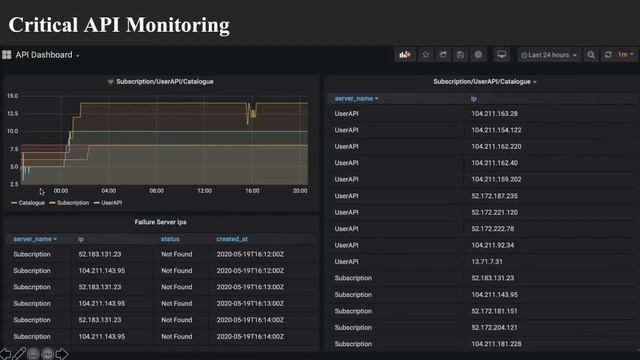This screenshot has width=640, height=360.
Task: Click first Not Found status in Failure table
Action: tap(176, 254)
